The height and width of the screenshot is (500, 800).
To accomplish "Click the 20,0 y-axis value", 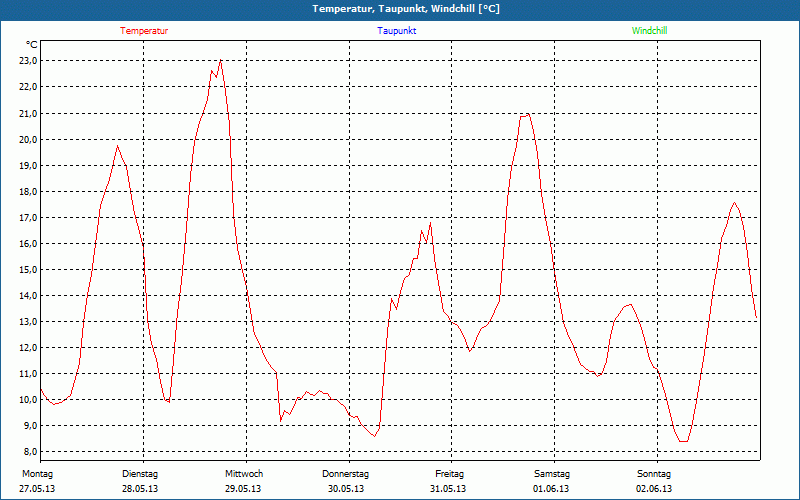I will click(x=28, y=139).
